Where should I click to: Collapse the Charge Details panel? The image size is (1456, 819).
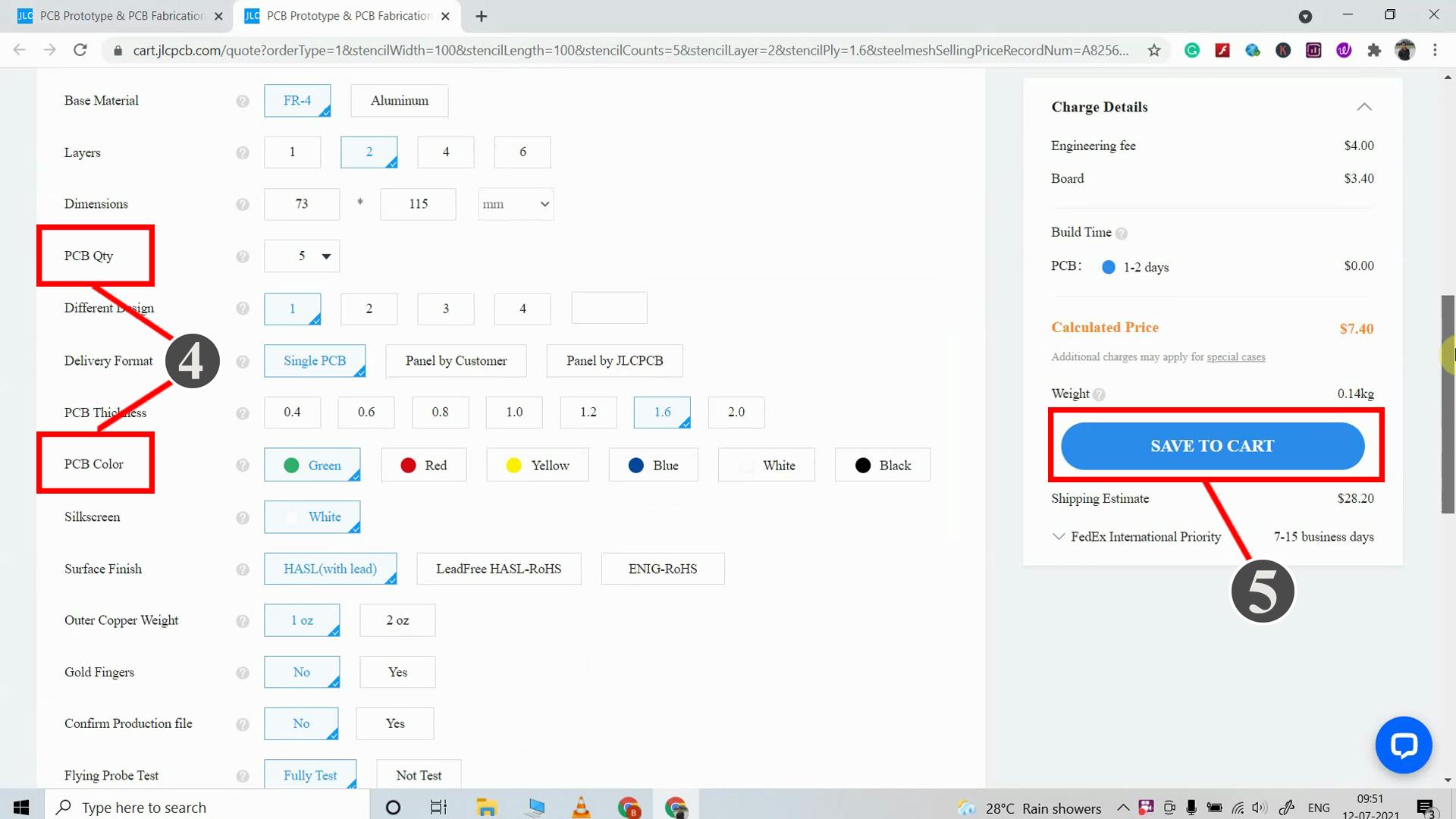click(x=1363, y=107)
